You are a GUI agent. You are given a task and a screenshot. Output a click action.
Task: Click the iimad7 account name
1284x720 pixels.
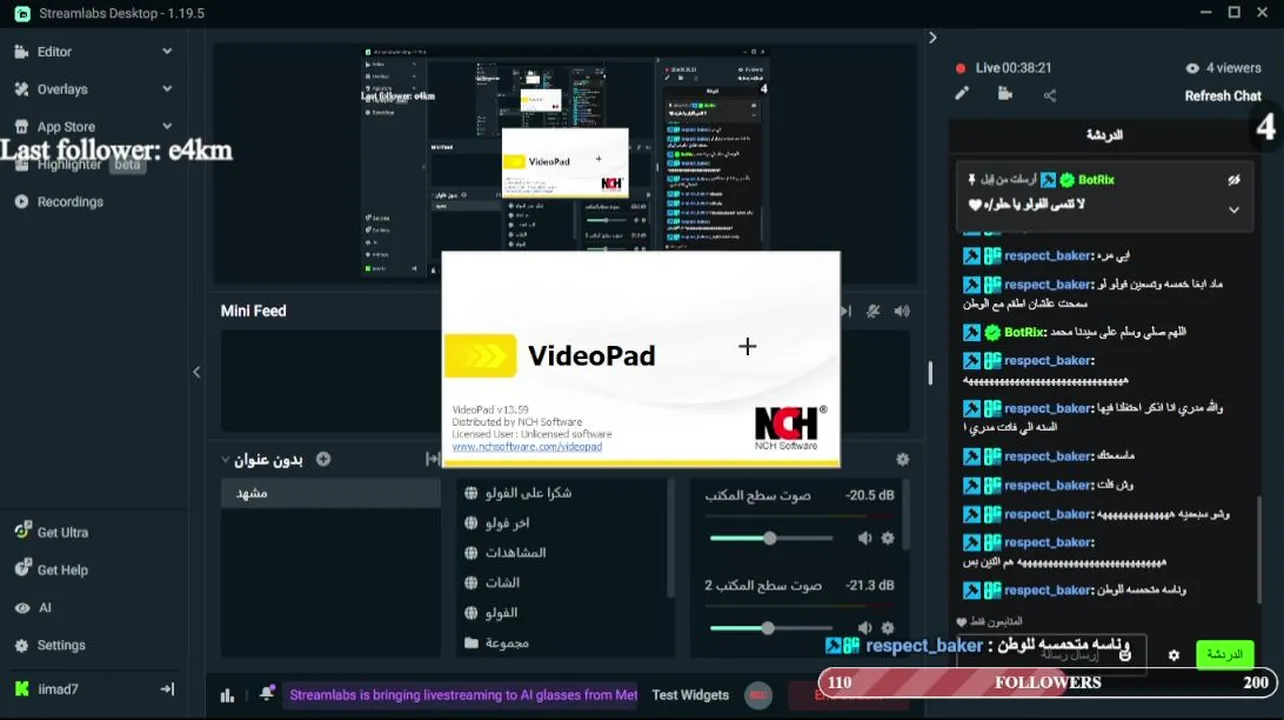click(x=58, y=689)
